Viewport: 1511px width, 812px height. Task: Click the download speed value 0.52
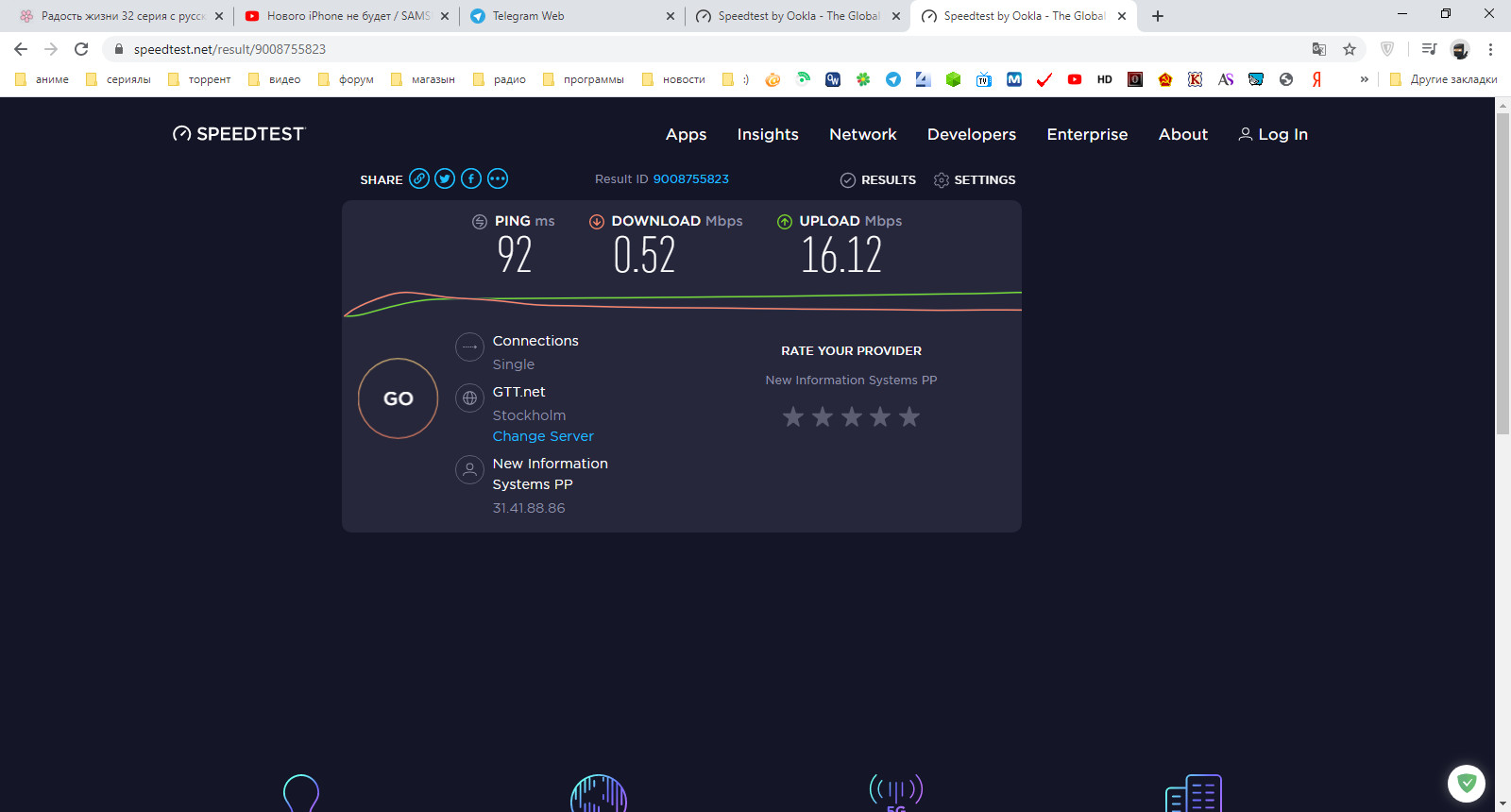click(644, 255)
